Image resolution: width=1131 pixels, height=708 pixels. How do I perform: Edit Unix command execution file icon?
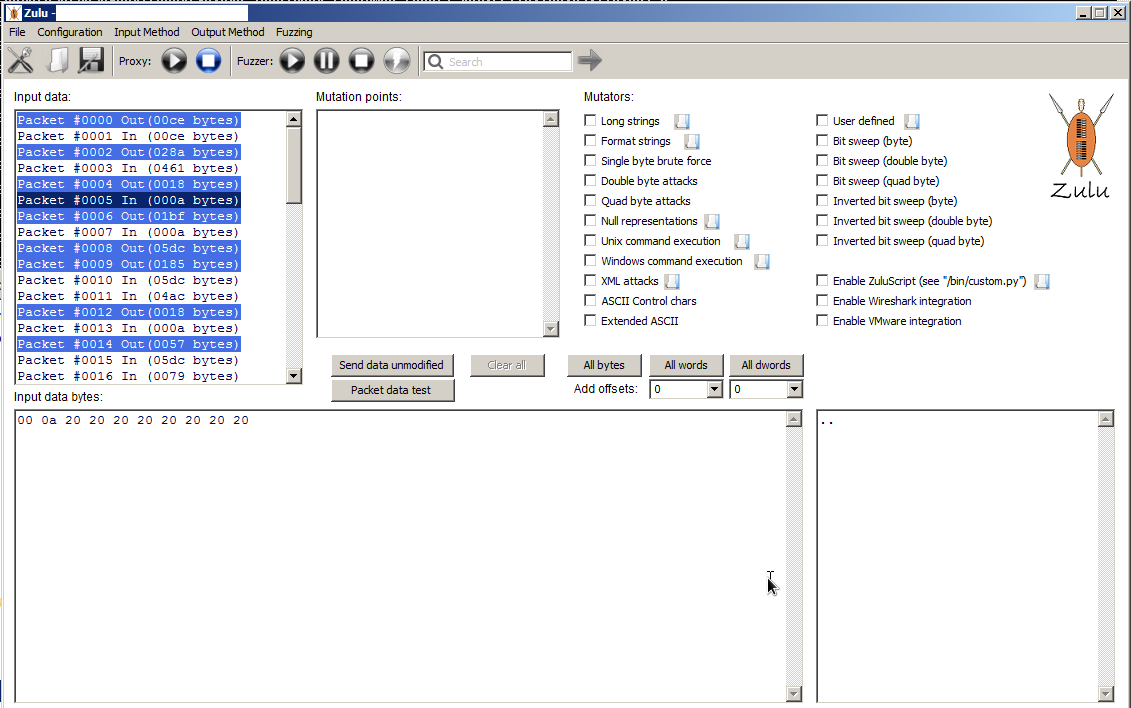(741, 242)
